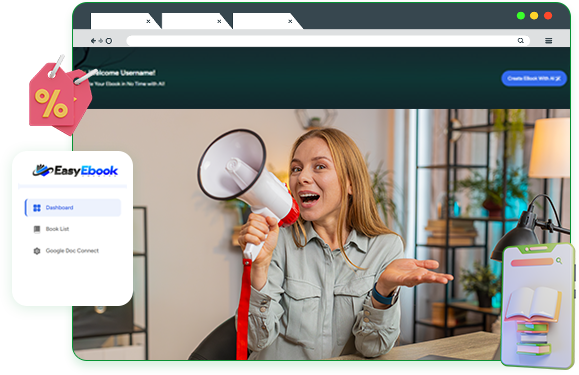Click the green window control dot
This screenshot has width=579, height=375.
(521, 16)
